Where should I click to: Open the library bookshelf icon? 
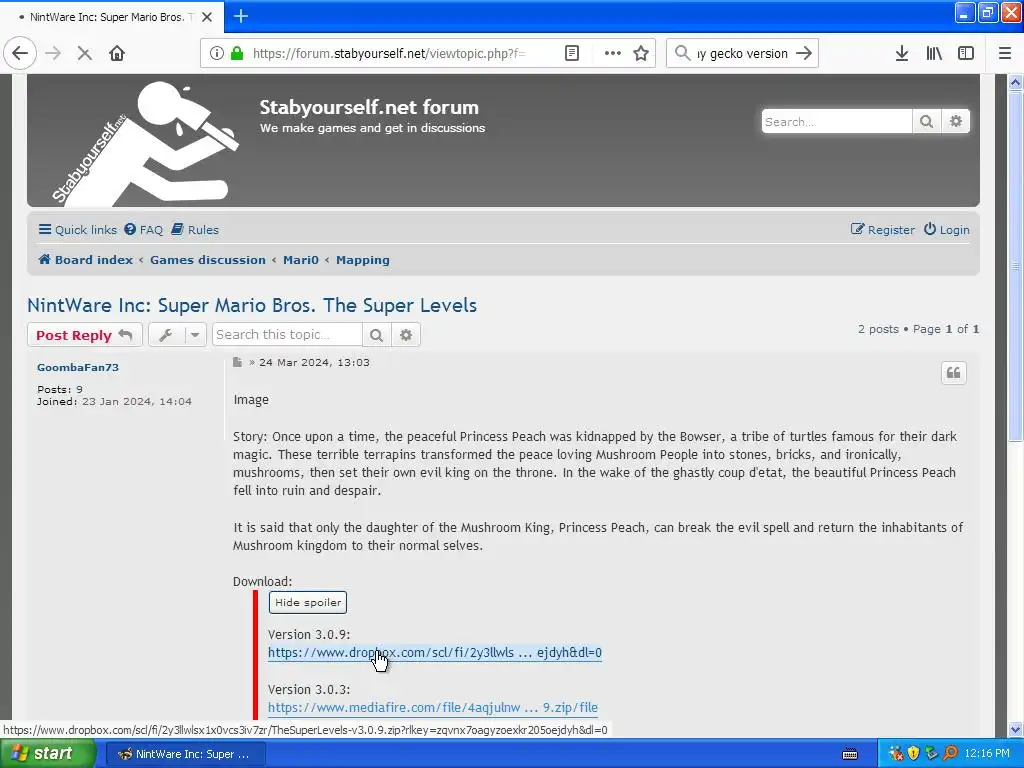pos(934,54)
